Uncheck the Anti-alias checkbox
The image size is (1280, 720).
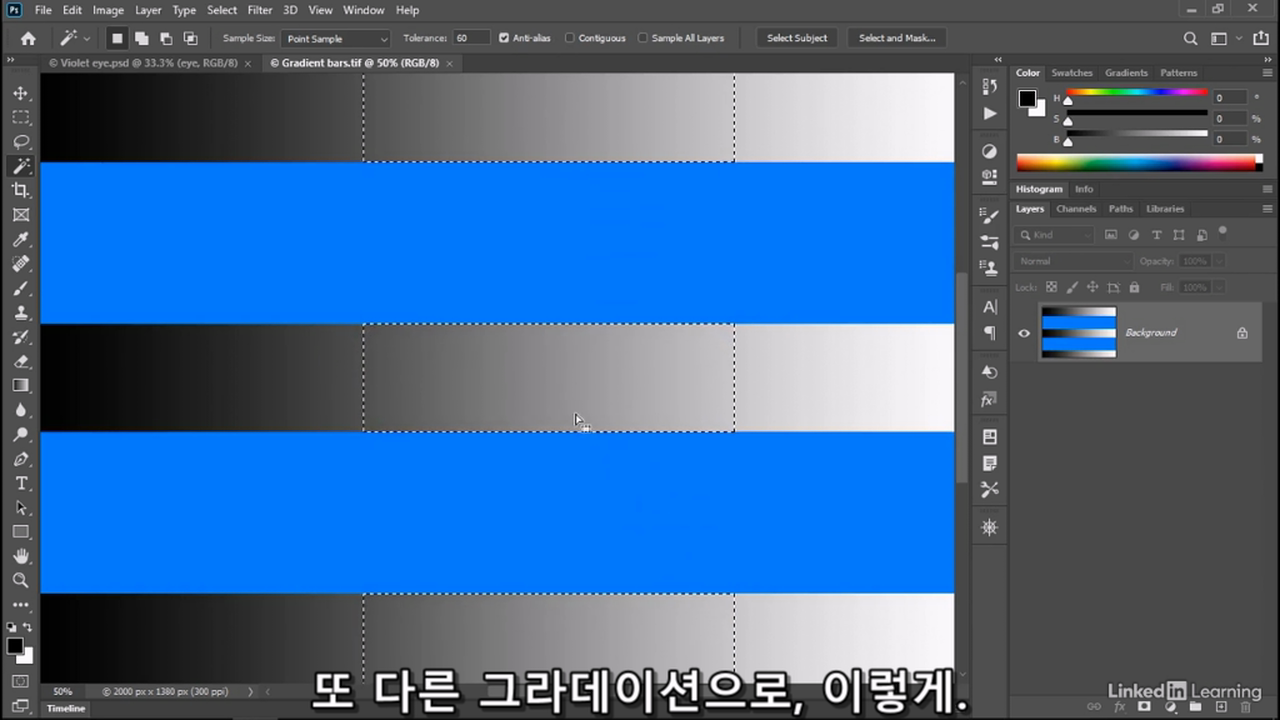coord(504,38)
